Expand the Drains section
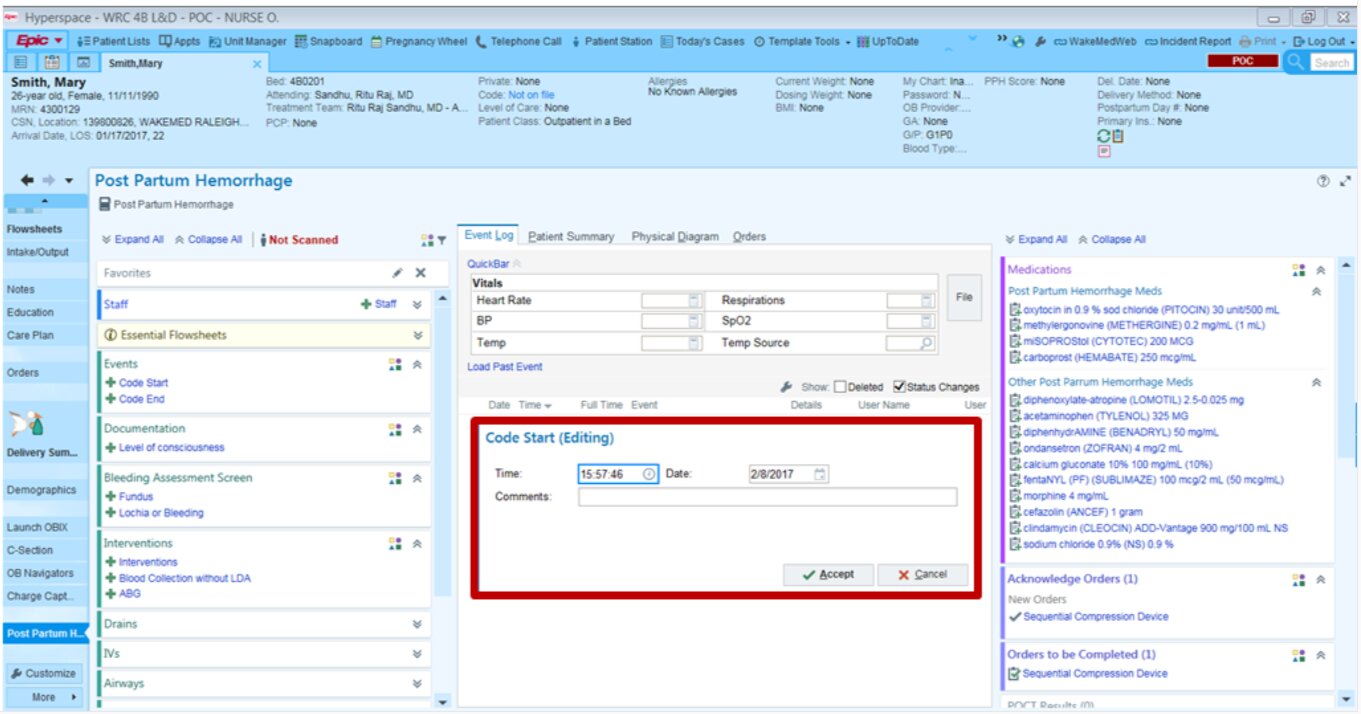This screenshot has width=1361, height=714. tap(417, 624)
